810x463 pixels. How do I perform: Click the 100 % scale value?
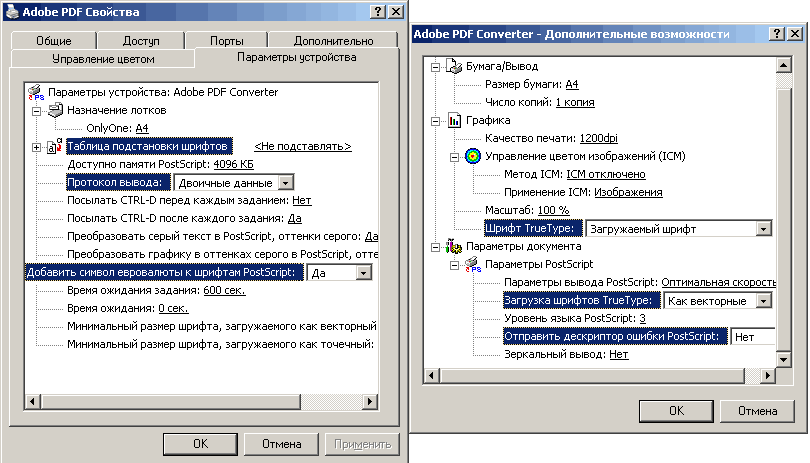[553, 210]
